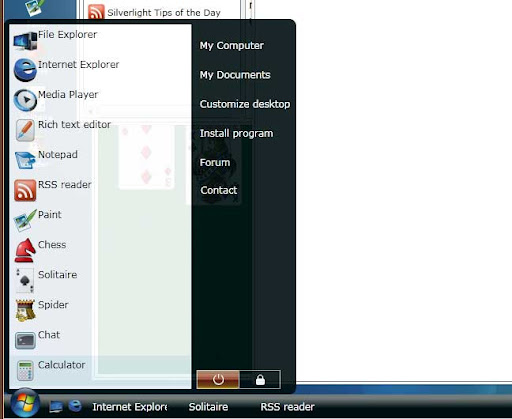512x419 pixels.
Task: Open the orange RSS reader icon in start menu
Action: click(25, 190)
